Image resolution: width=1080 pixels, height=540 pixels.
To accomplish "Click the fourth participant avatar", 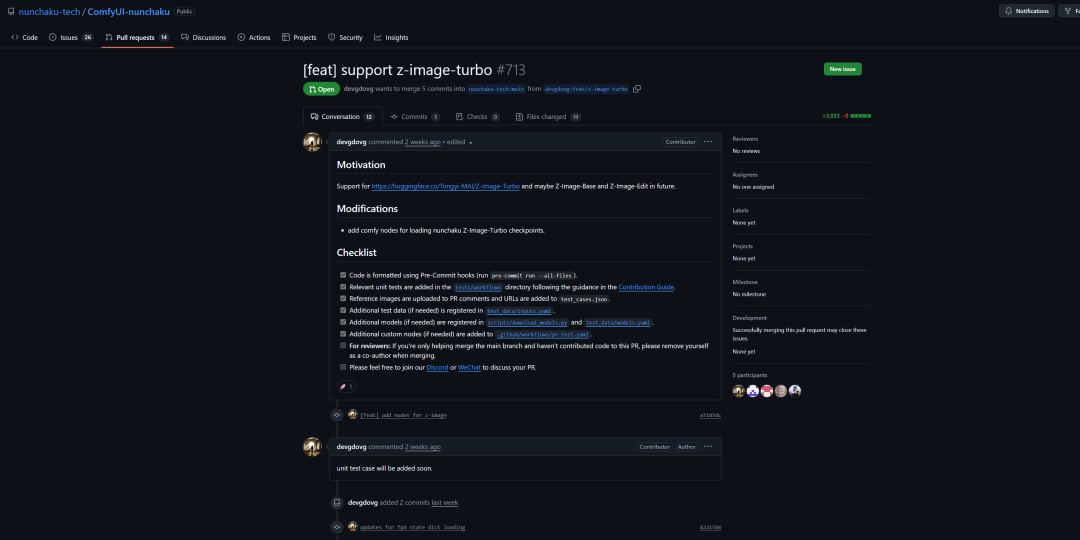I will pyautogui.click(x=780, y=391).
